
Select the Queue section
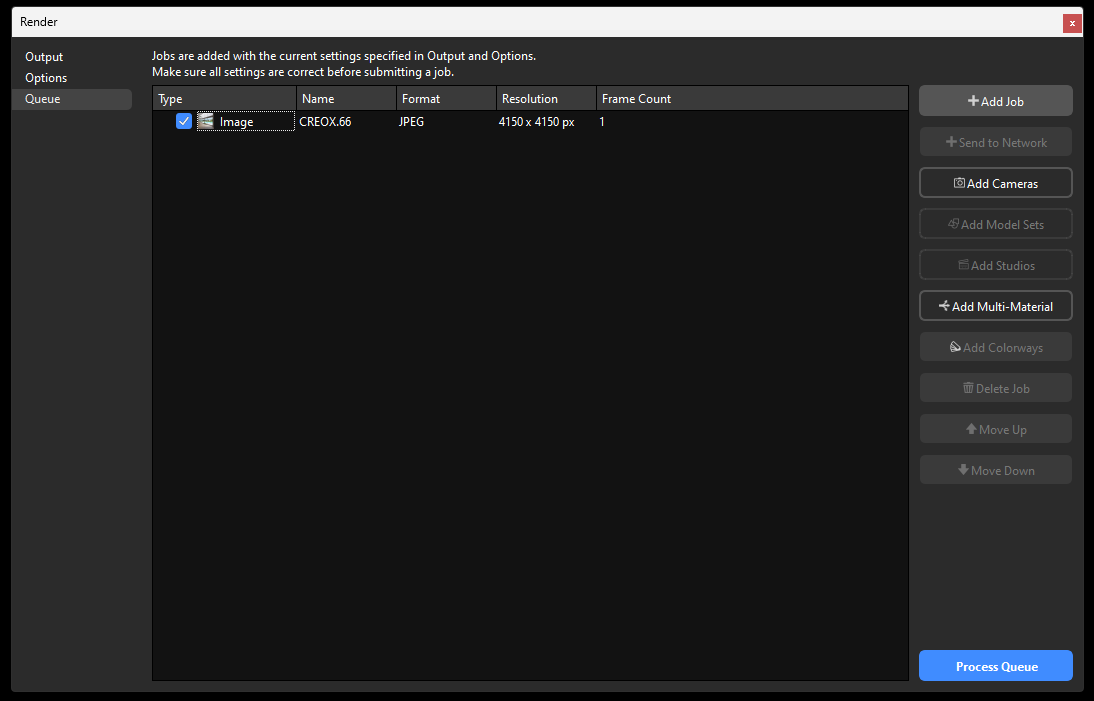point(43,99)
